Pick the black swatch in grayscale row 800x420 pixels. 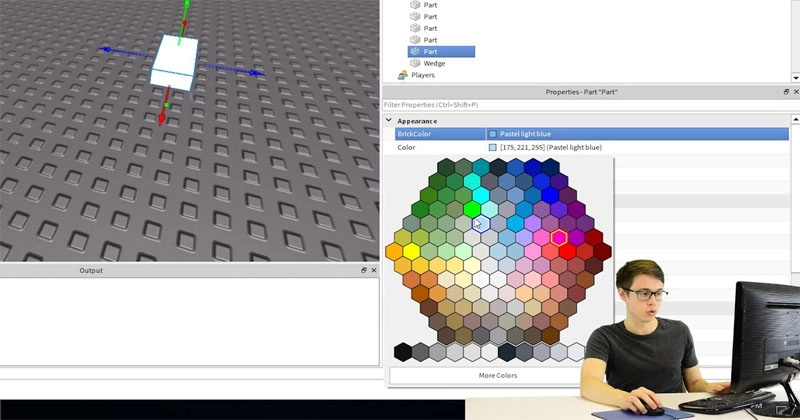pos(403,351)
